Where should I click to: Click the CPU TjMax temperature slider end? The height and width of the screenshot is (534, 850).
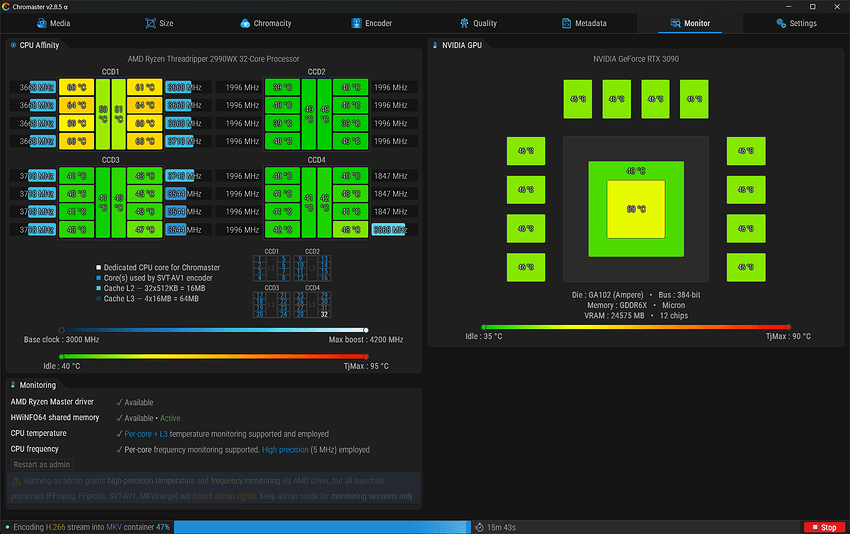366,356
